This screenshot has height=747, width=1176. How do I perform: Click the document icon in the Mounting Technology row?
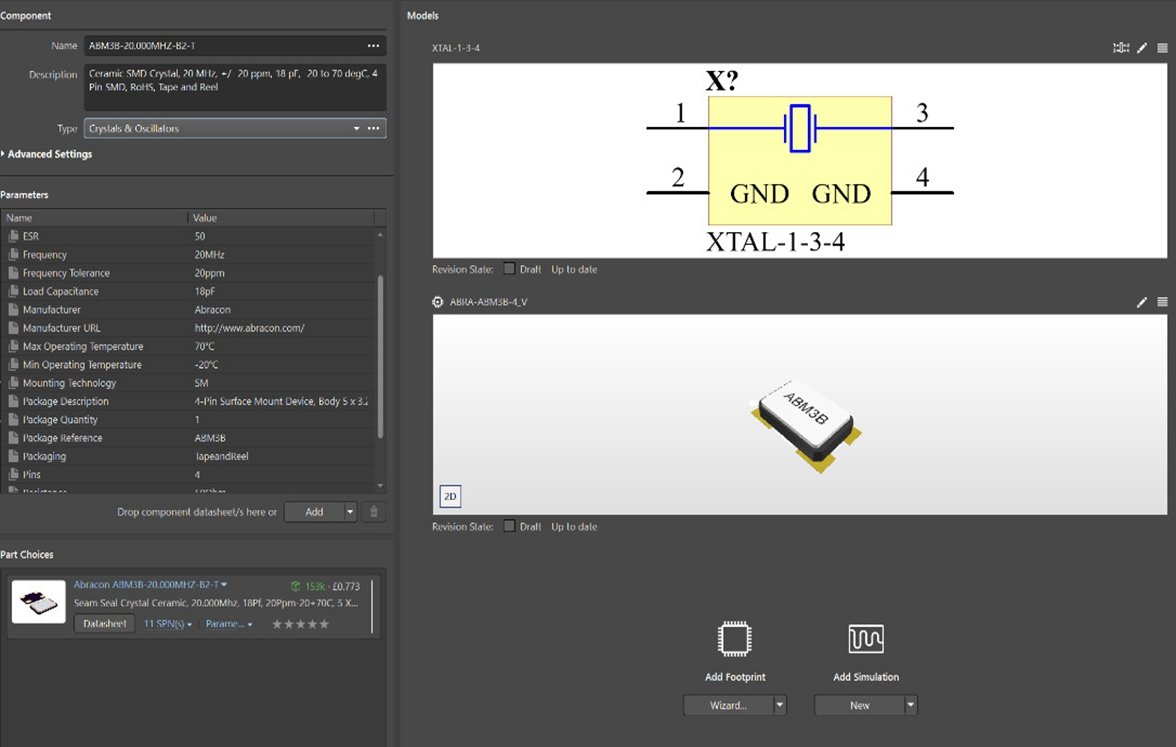(x=13, y=383)
